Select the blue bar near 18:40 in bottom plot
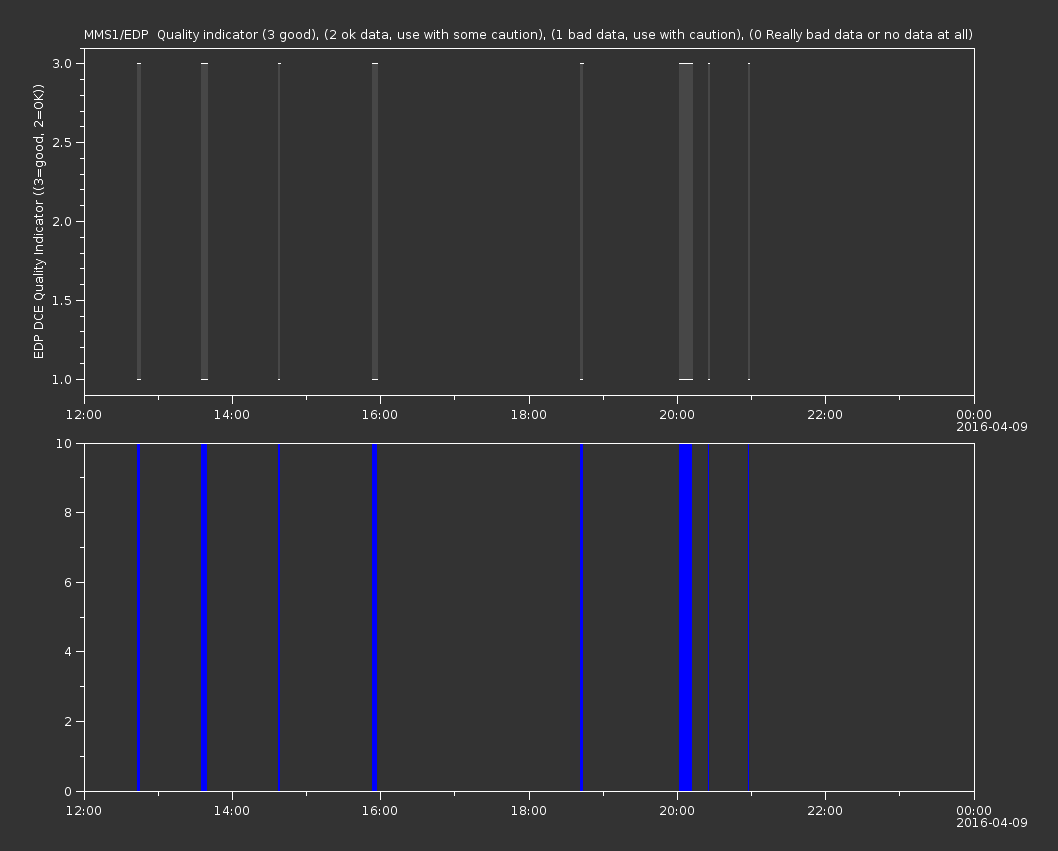 point(582,617)
